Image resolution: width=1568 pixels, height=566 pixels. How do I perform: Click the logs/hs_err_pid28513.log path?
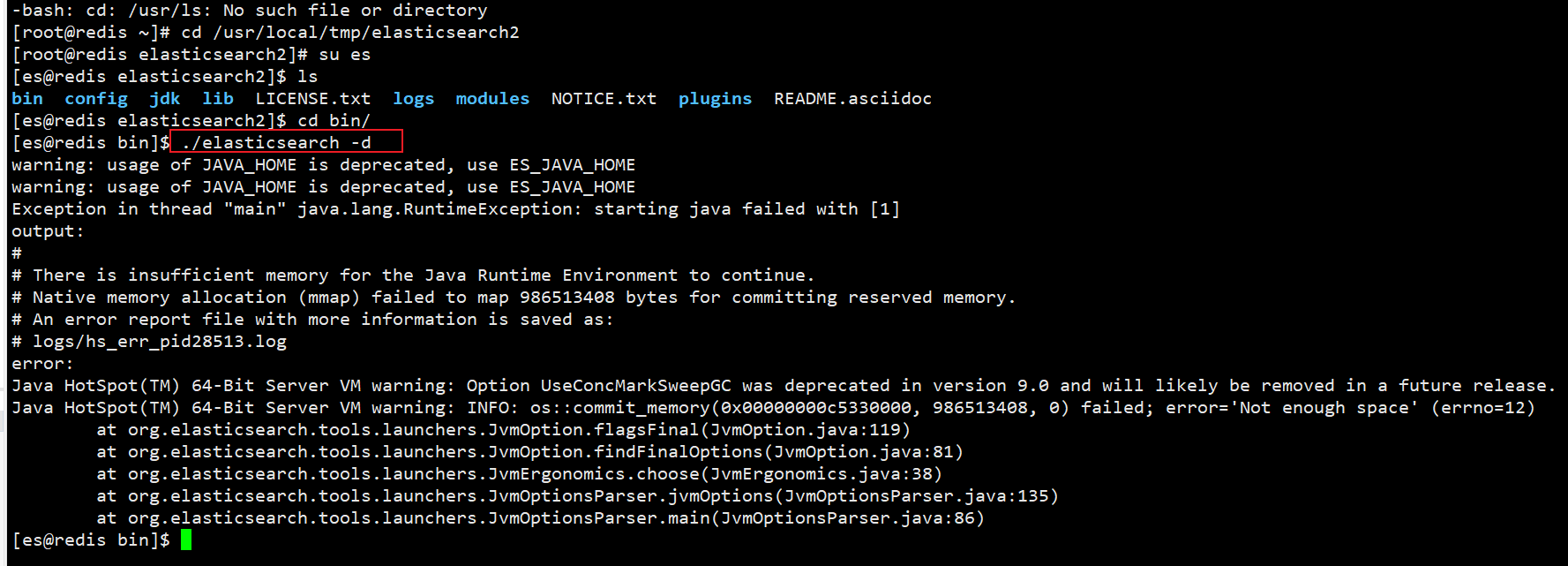pyautogui.click(x=160, y=341)
